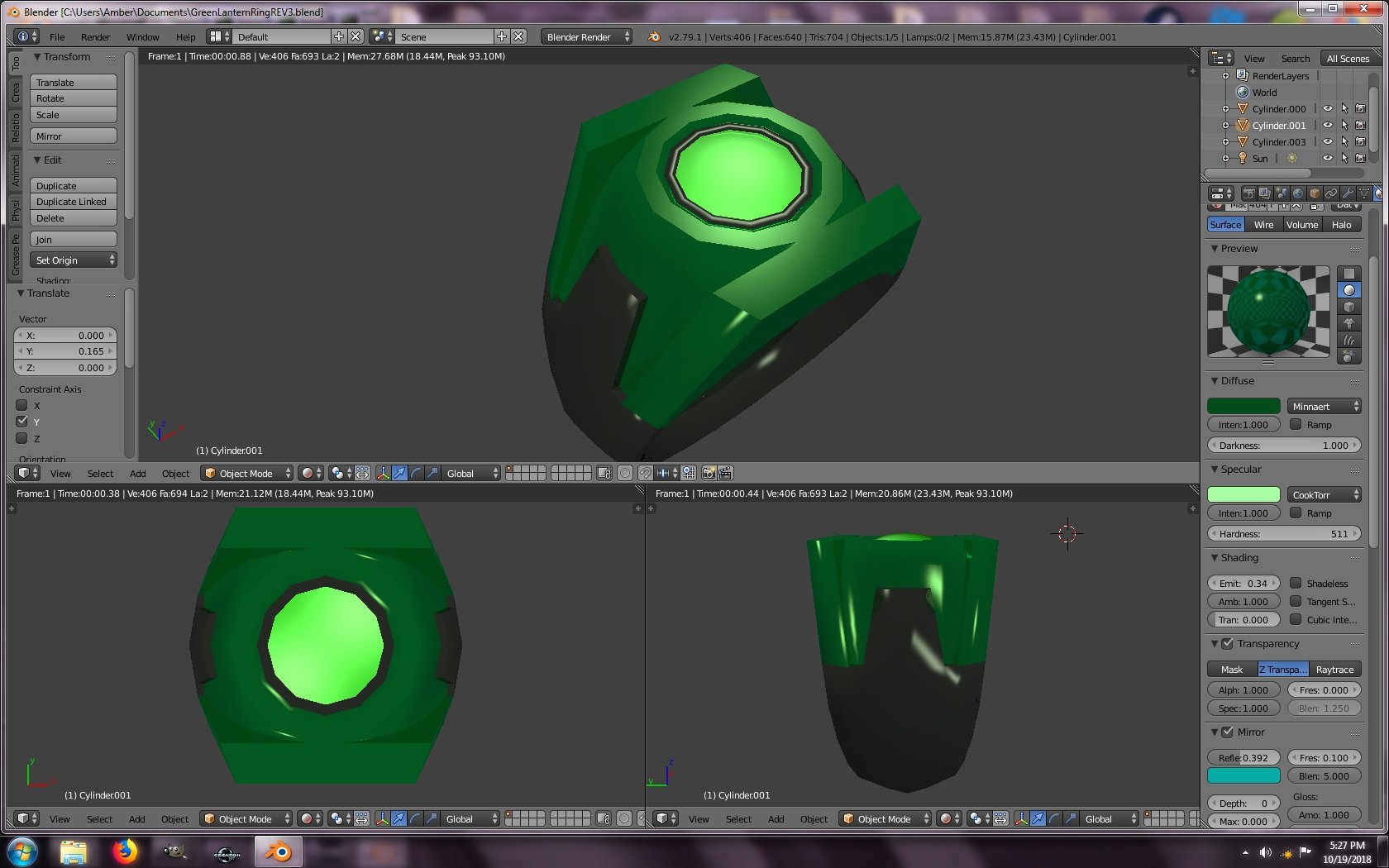1389x868 pixels.
Task: Open the Render Layers properties tab
Action: click(x=1265, y=193)
